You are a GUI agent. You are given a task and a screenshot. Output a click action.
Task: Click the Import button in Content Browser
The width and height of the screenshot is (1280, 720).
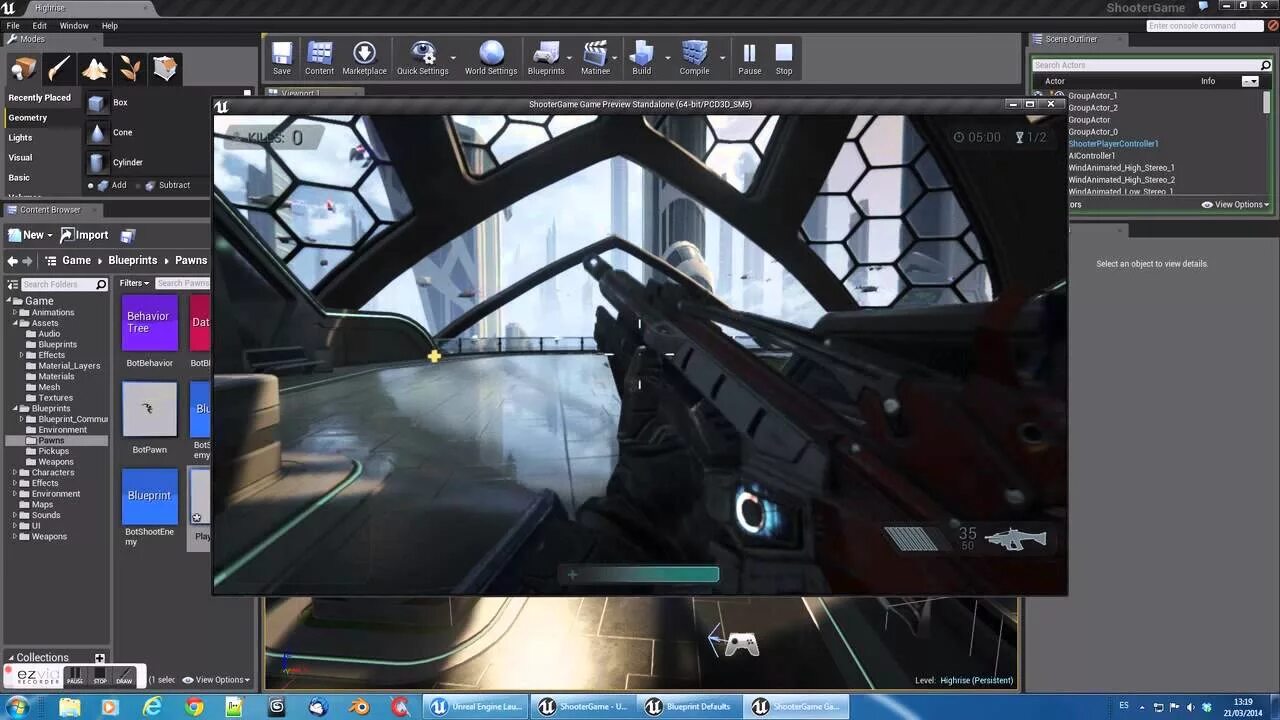84,235
